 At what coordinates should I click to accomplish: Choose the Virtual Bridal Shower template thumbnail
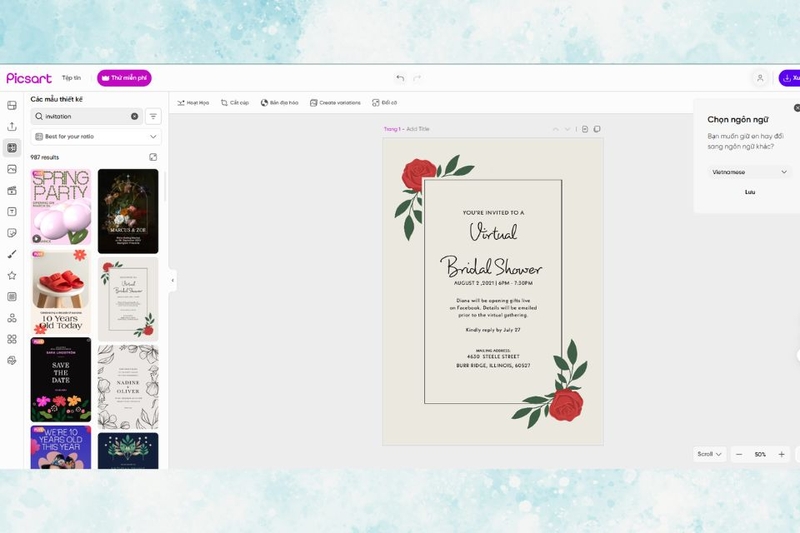(128, 299)
